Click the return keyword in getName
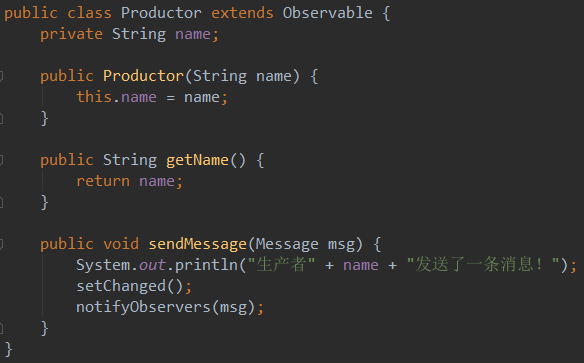This screenshot has height=363, width=584. click(103, 181)
